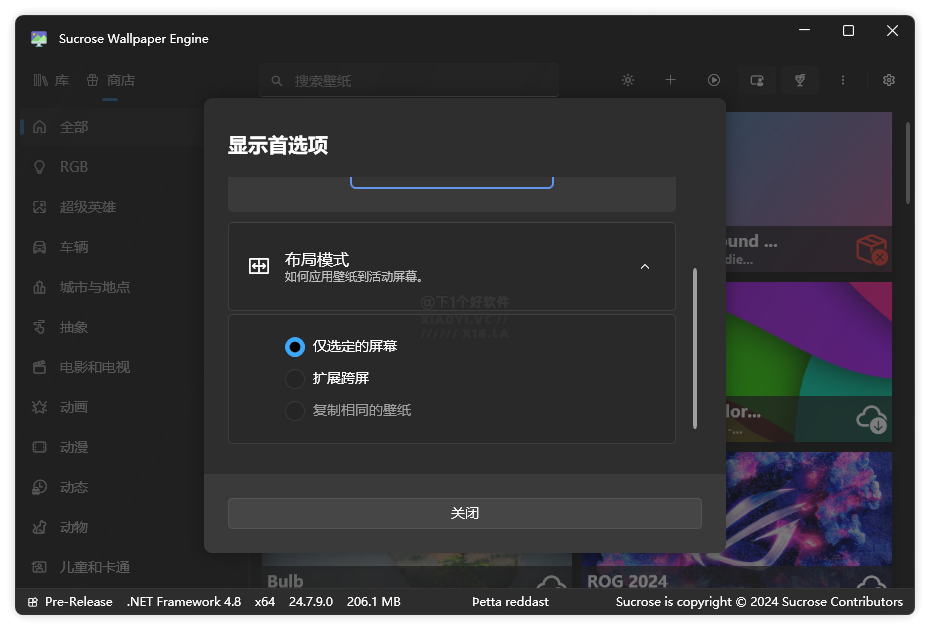Click the icon beside 动态
Image resolution: width=930 pixels, height=630 pixels.
tap(39, 488)
